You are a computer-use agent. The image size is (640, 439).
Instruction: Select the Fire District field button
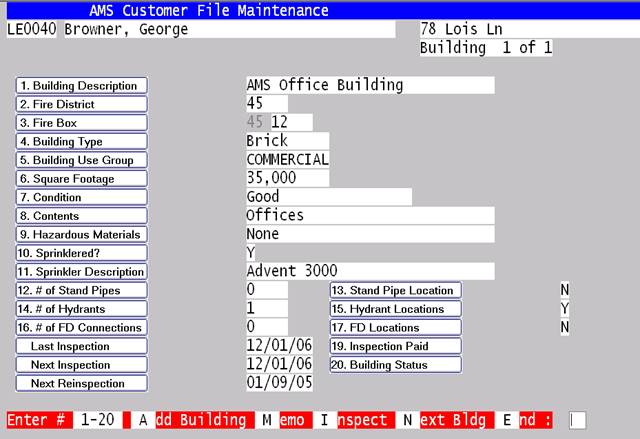82,104
